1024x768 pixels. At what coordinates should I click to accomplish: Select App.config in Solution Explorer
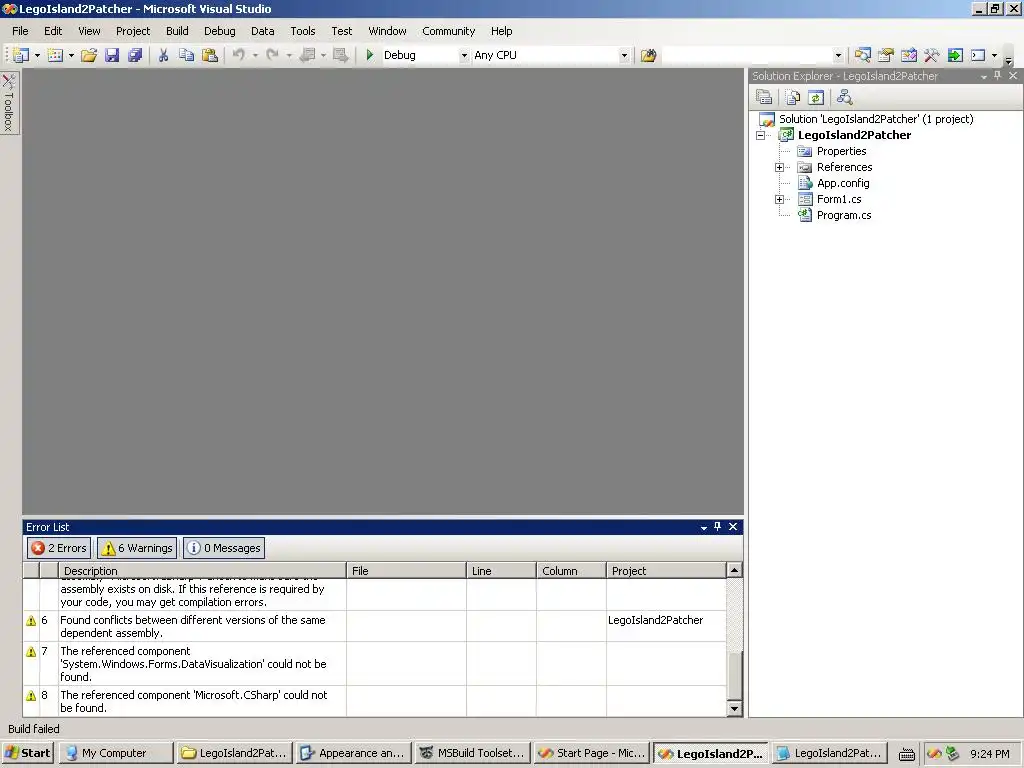843,184
